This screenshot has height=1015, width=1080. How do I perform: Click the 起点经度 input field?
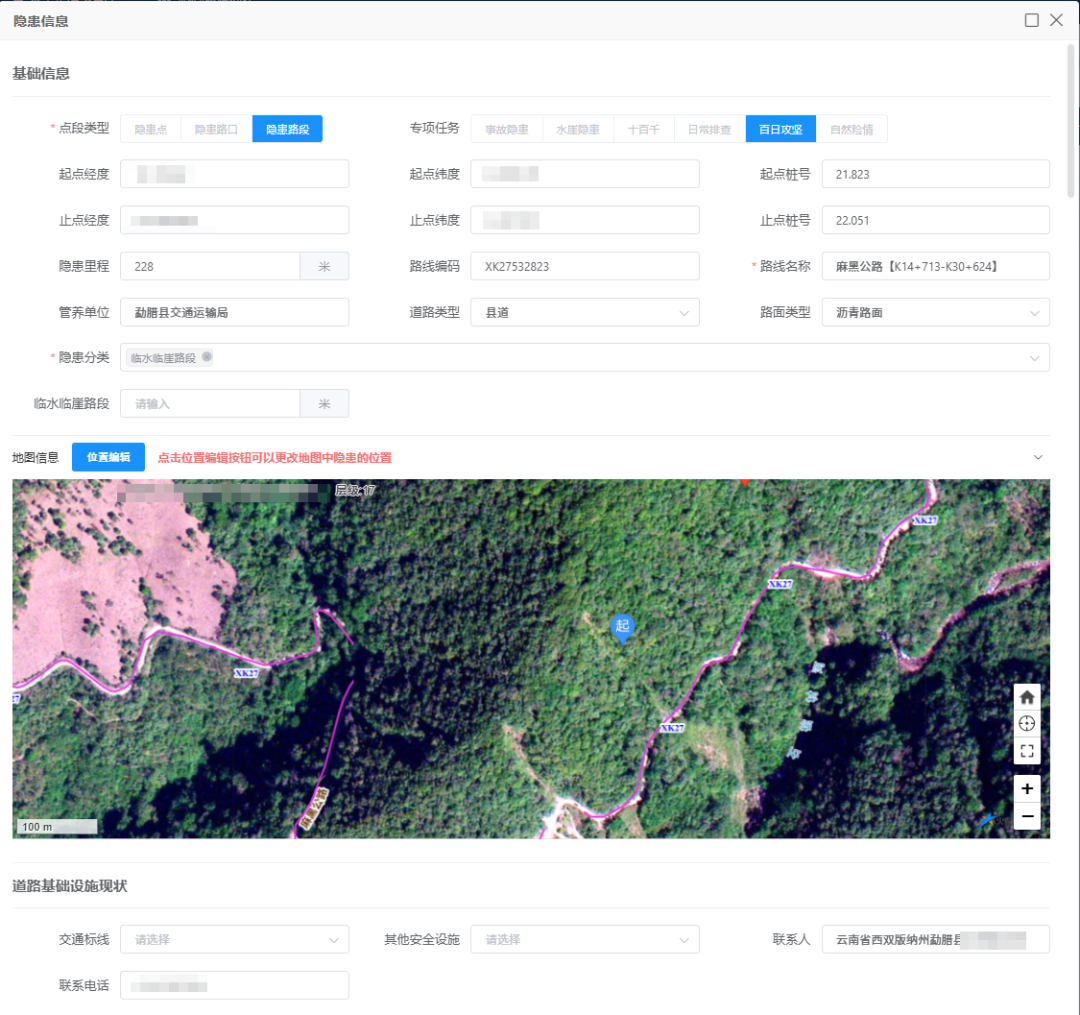coord(234,174)
